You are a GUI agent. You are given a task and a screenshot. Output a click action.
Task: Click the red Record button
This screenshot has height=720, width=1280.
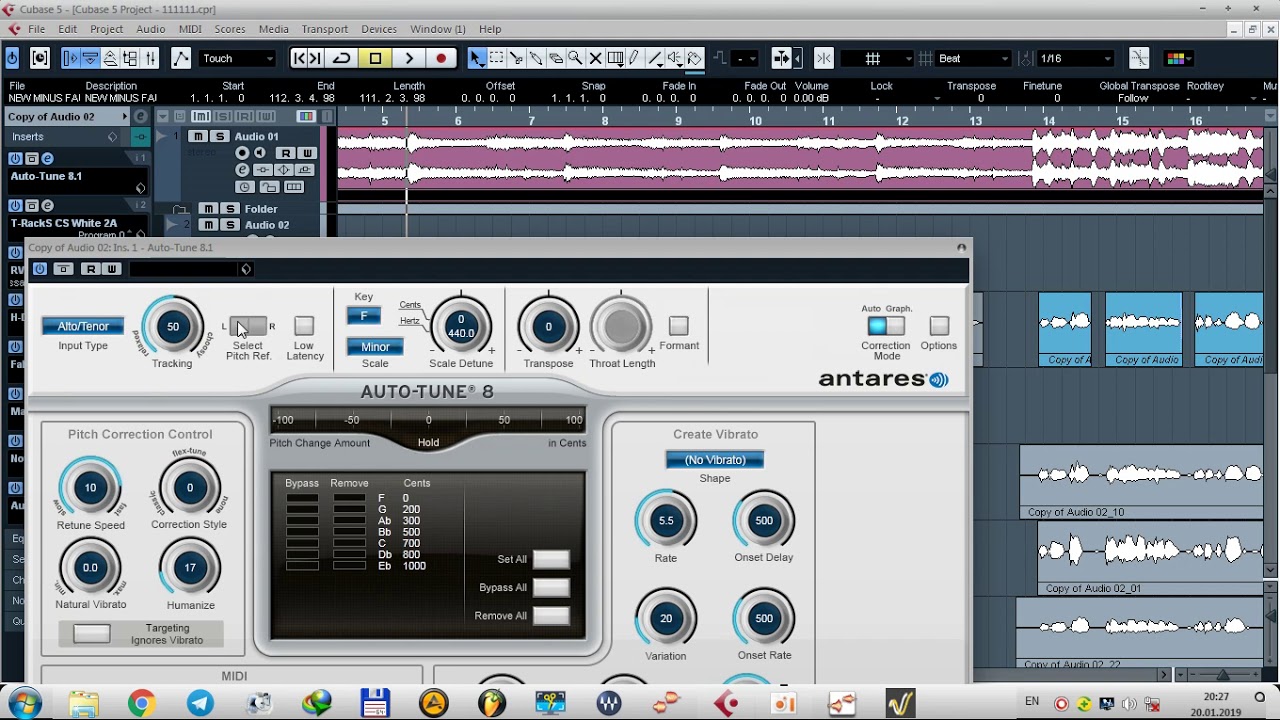[x=441, y=58]
